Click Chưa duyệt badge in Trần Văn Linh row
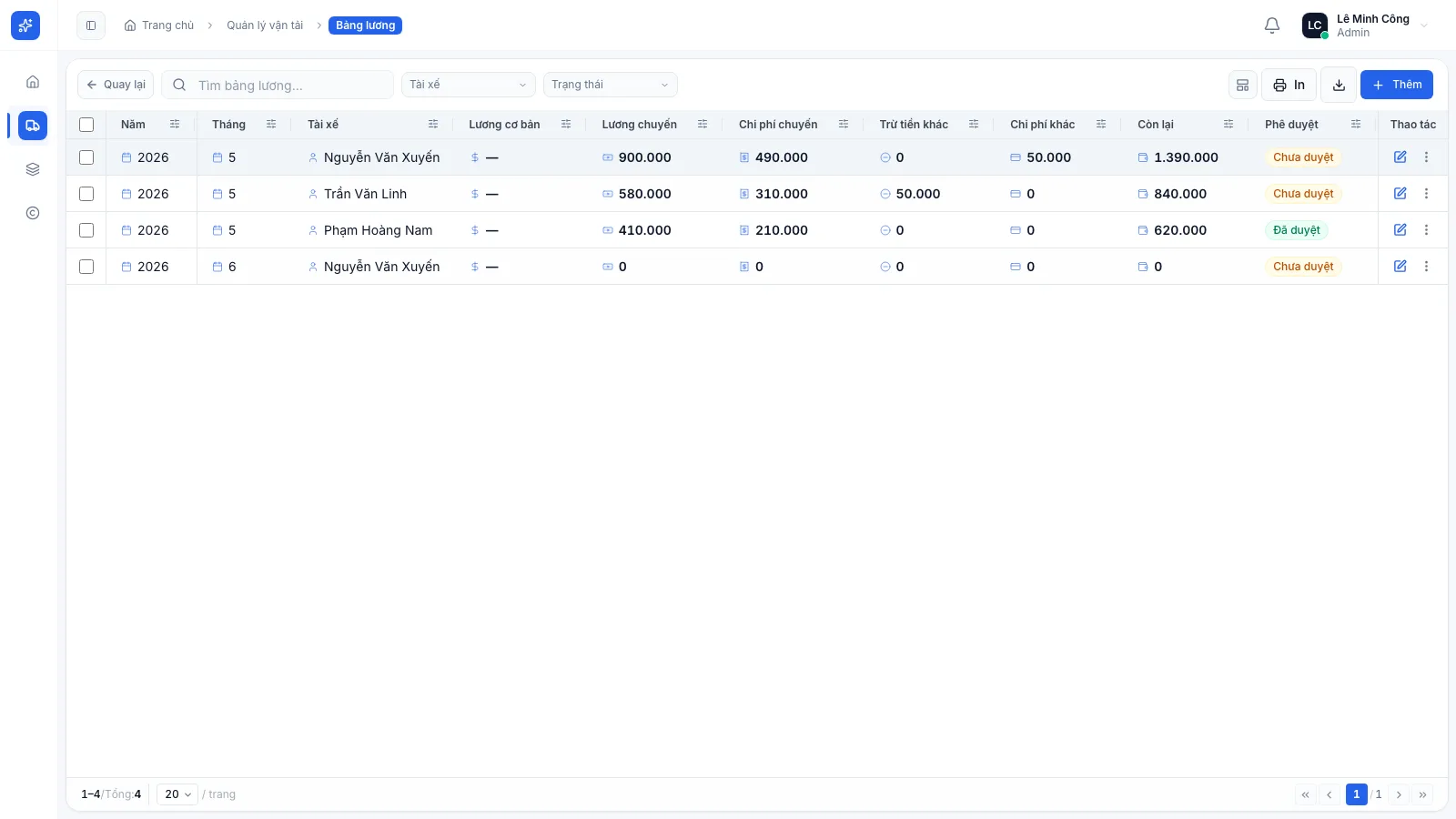Viewport: 1456px width, 819px height. click(1303, 194)
